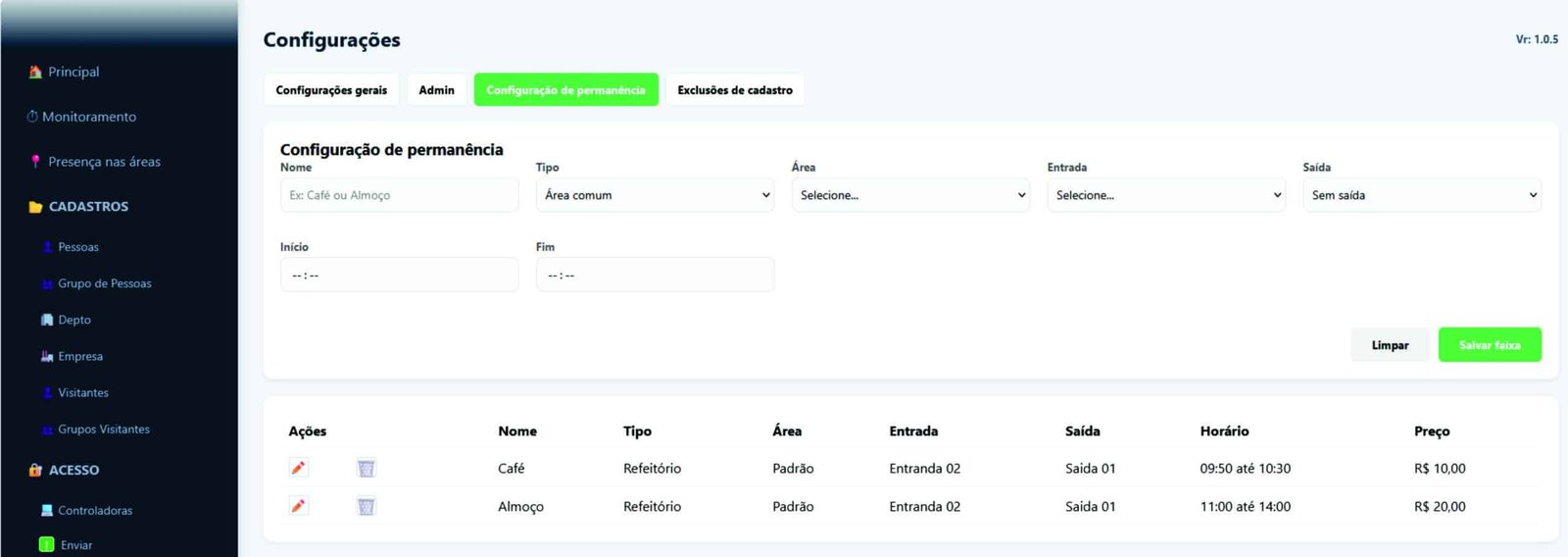Click the Principal house icon in sidebar

(x=35, y=72)
